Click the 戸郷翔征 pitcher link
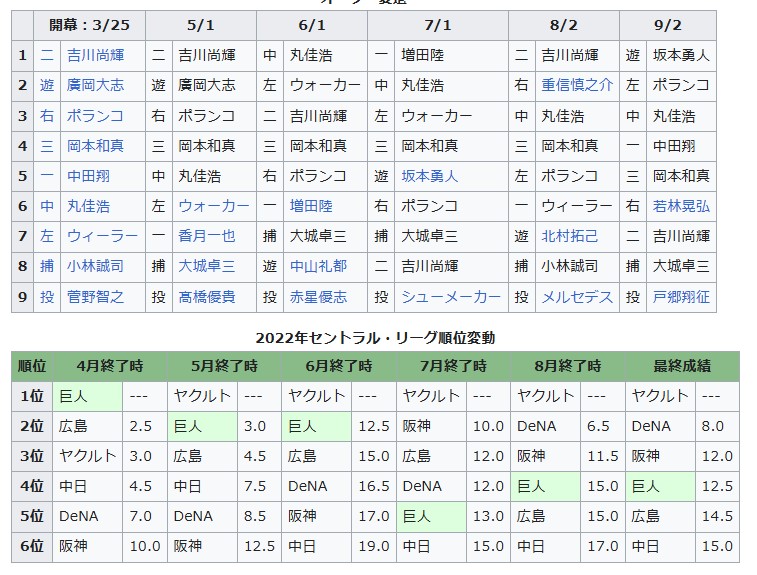This screenshot has width=757, height=575. point(681,296)
